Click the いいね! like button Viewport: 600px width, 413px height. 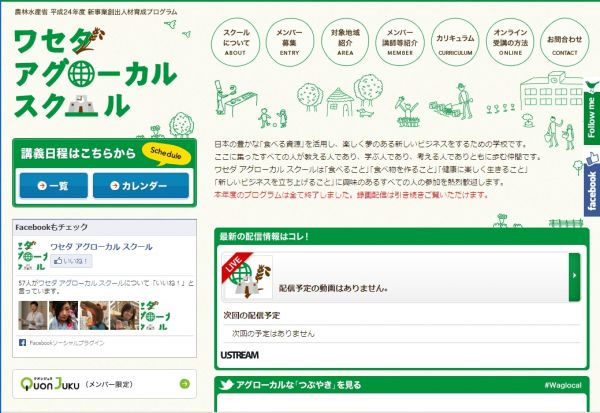click(x=71, y=261)
